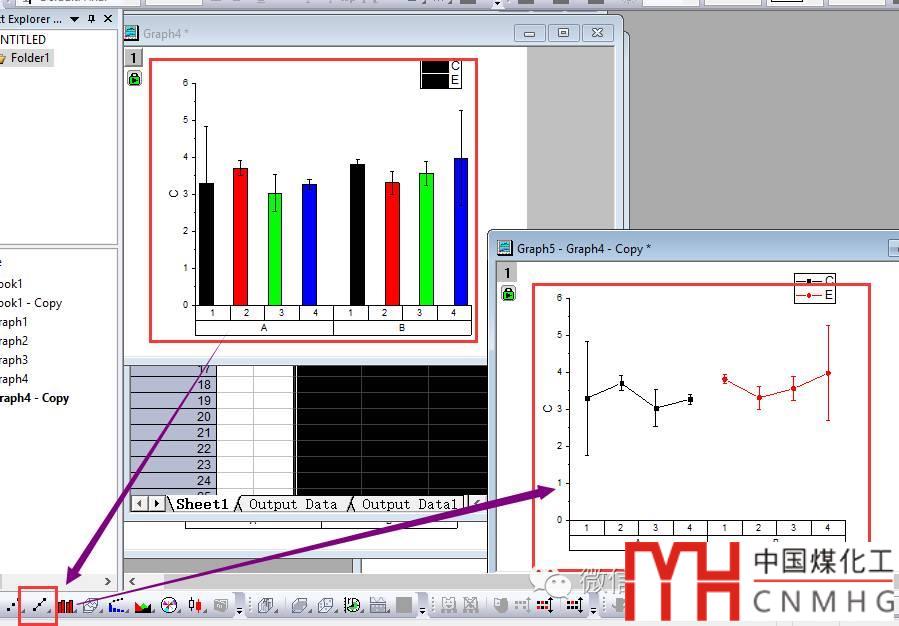
Task: Choose the 3D surface plot tool
Action: pos(299,605)
